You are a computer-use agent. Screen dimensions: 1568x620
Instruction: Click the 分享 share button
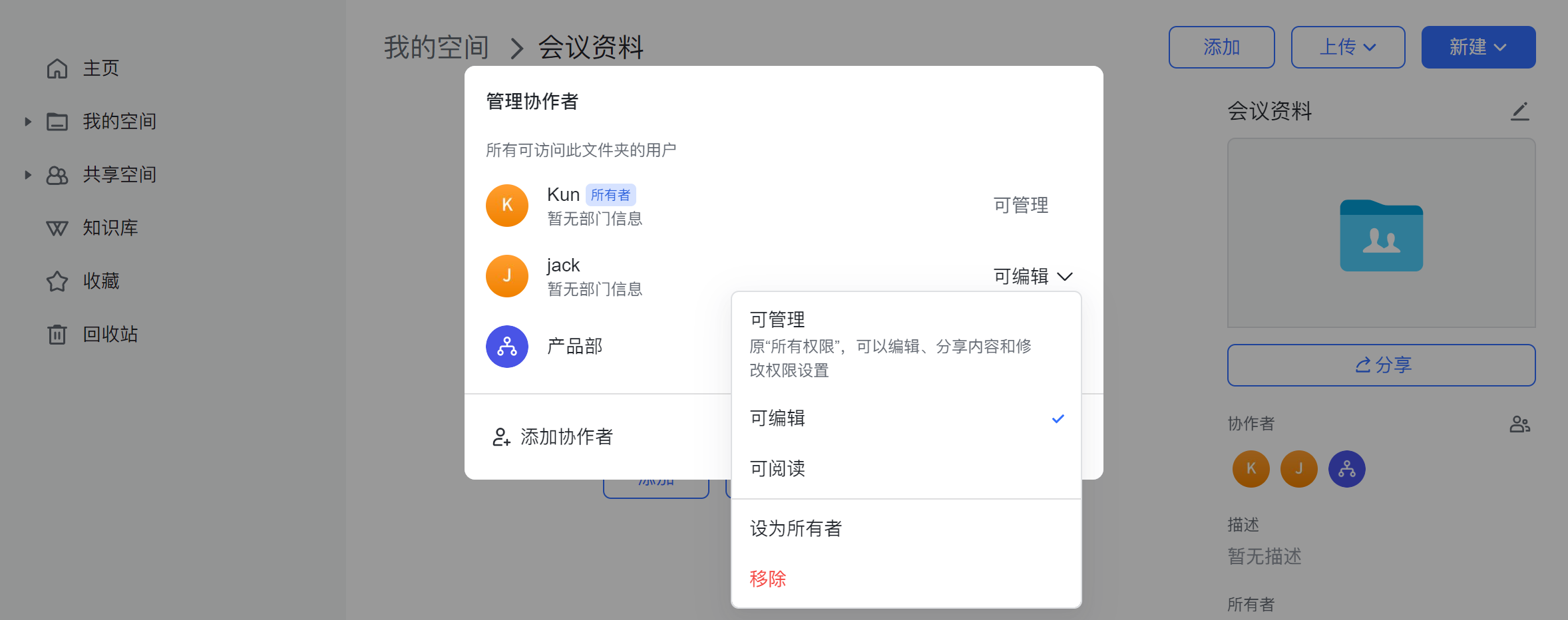tap(1381, 365)
